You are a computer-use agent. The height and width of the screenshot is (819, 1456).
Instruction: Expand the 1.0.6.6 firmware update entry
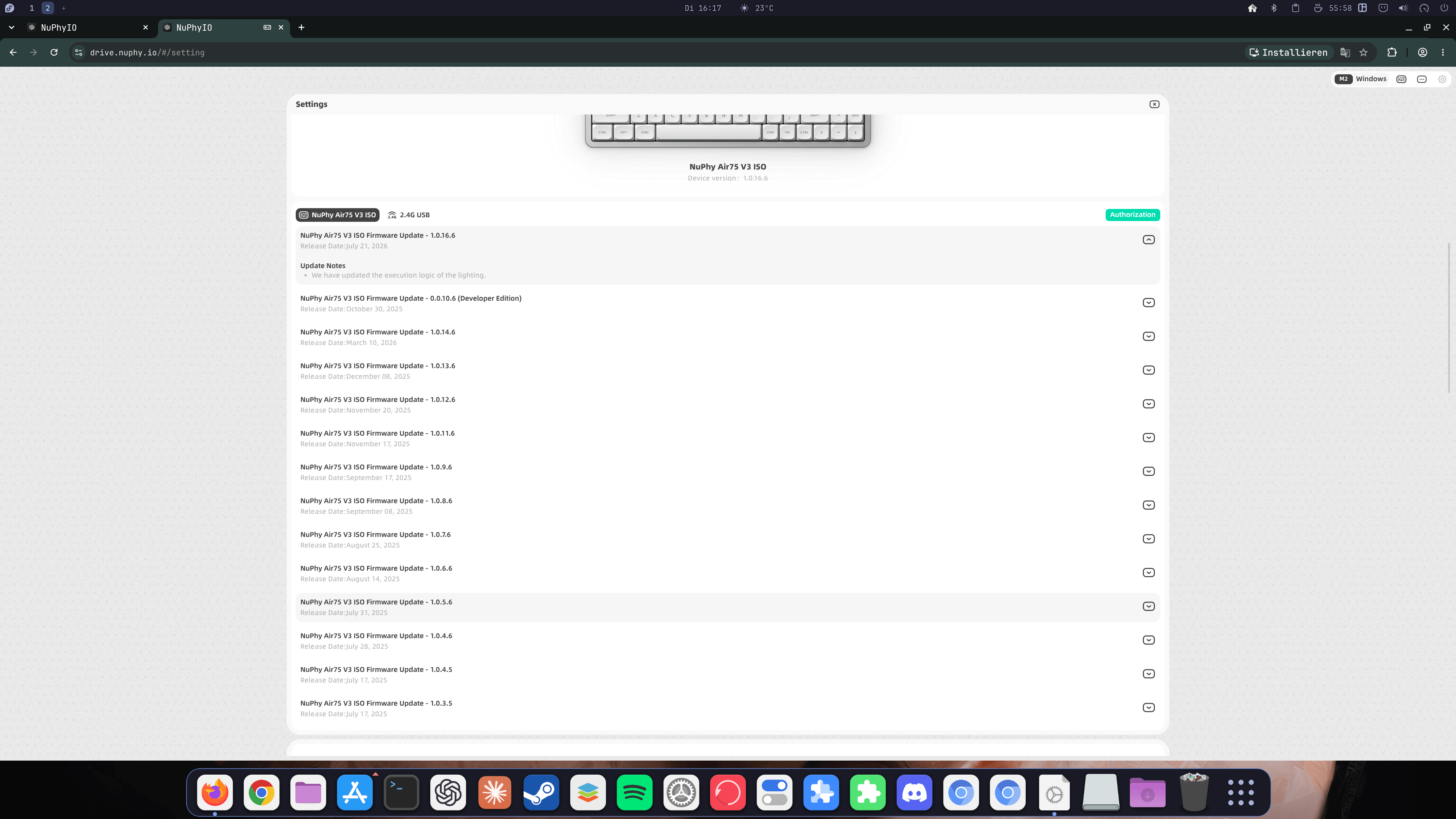[1148, 573]
